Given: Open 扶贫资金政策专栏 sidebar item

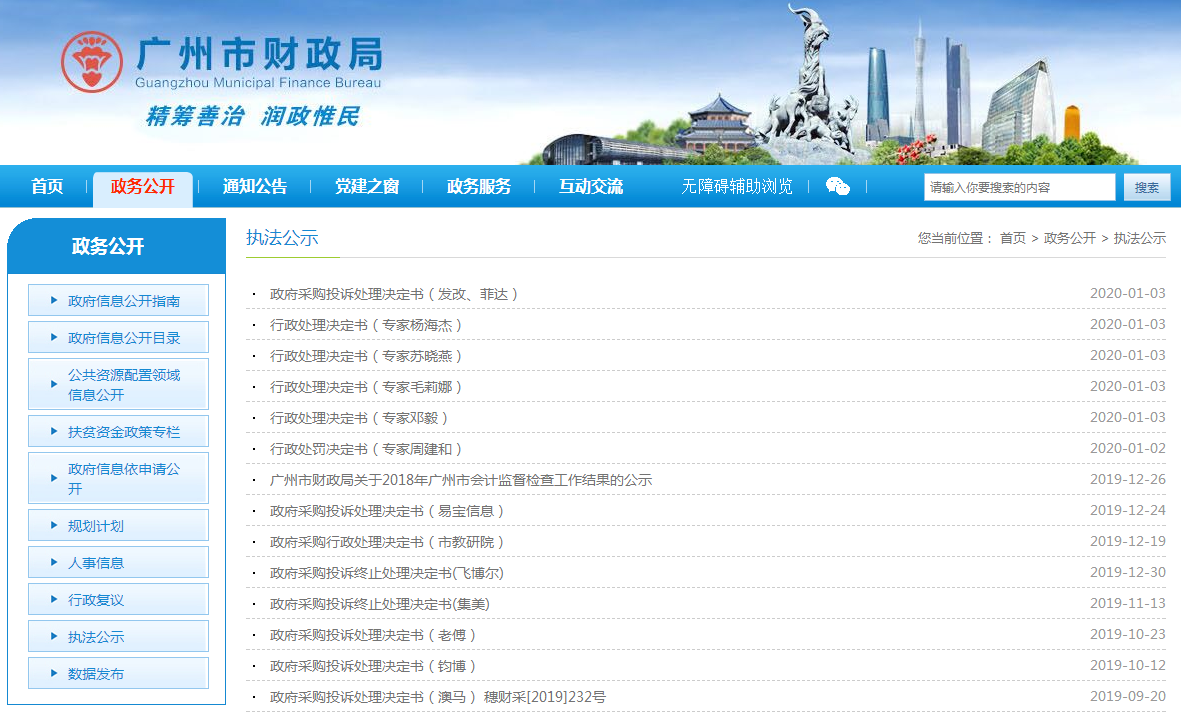Looking at the screenshot, I should pyautogui.click(x=124, y=432).
